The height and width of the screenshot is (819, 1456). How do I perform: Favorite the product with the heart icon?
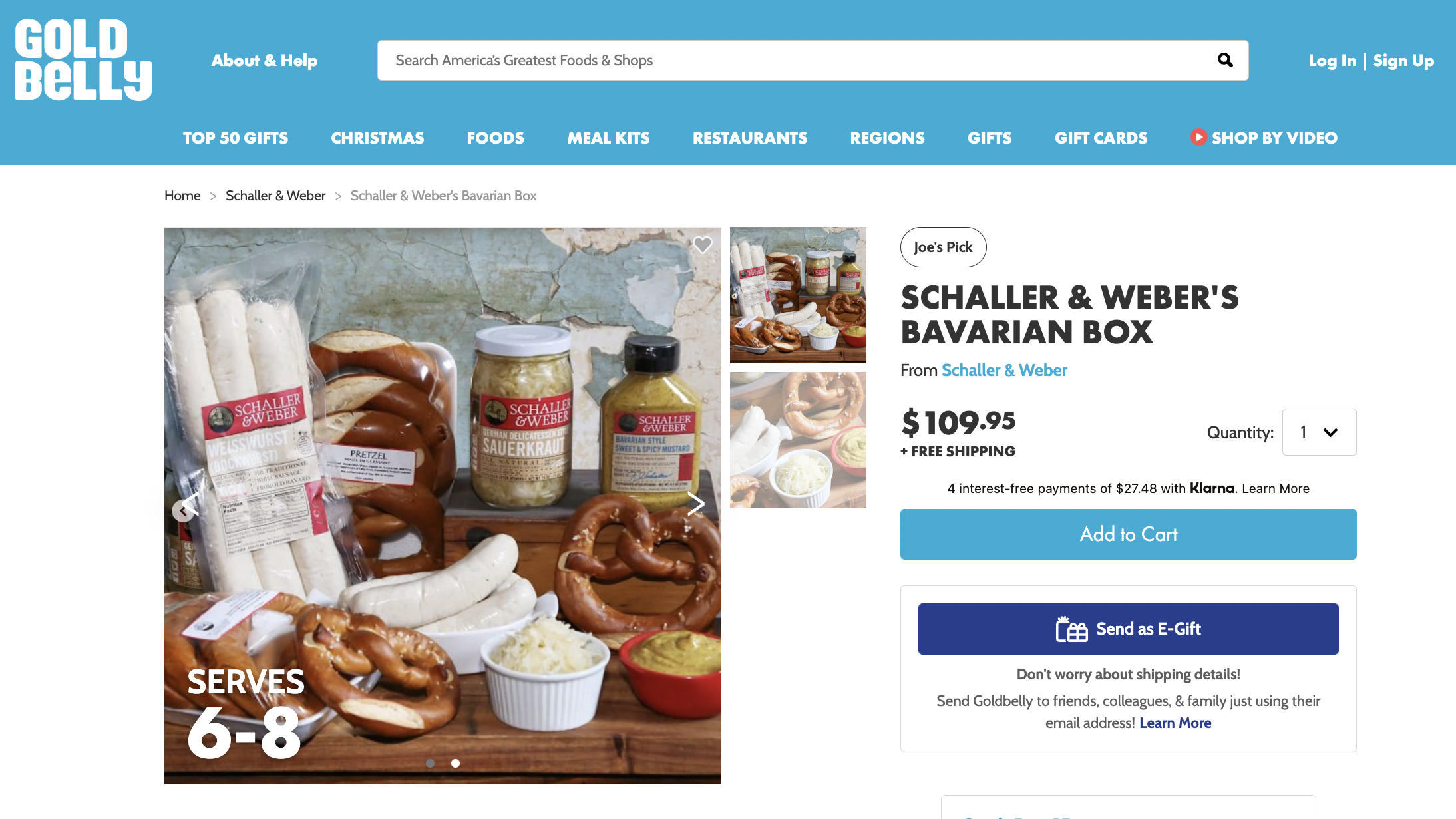703,245
